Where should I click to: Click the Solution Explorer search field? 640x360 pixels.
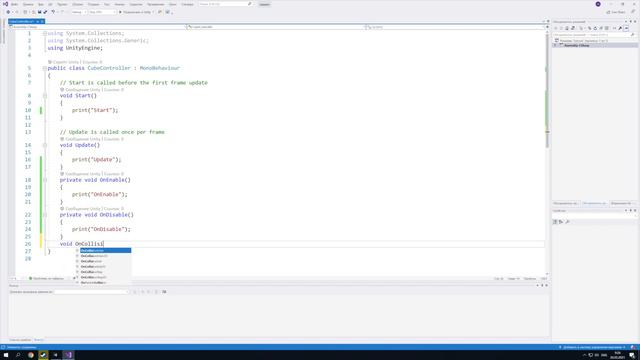click(594, 35)
